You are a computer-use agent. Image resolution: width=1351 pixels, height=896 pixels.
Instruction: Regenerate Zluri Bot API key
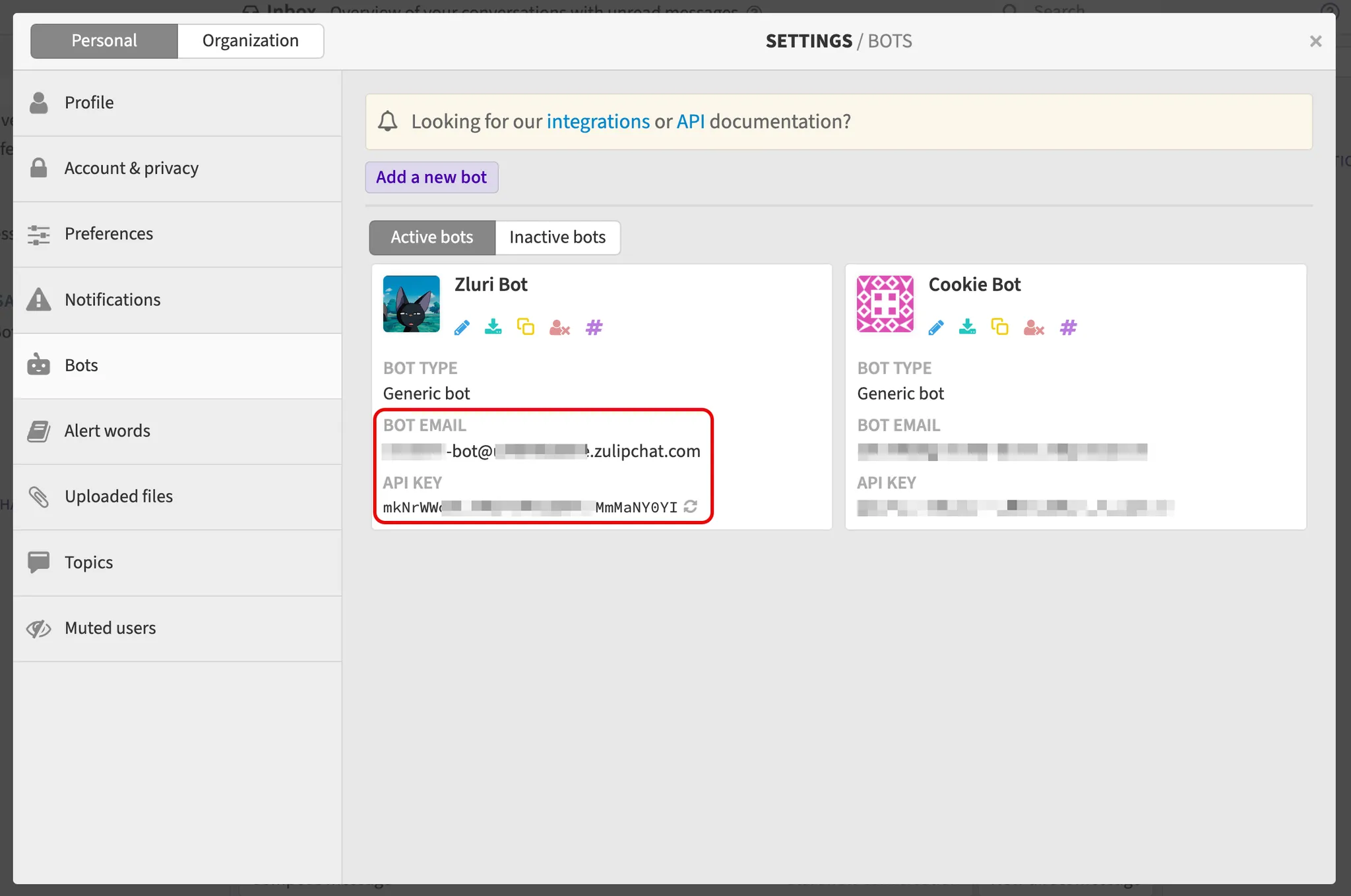coord(691,507)
